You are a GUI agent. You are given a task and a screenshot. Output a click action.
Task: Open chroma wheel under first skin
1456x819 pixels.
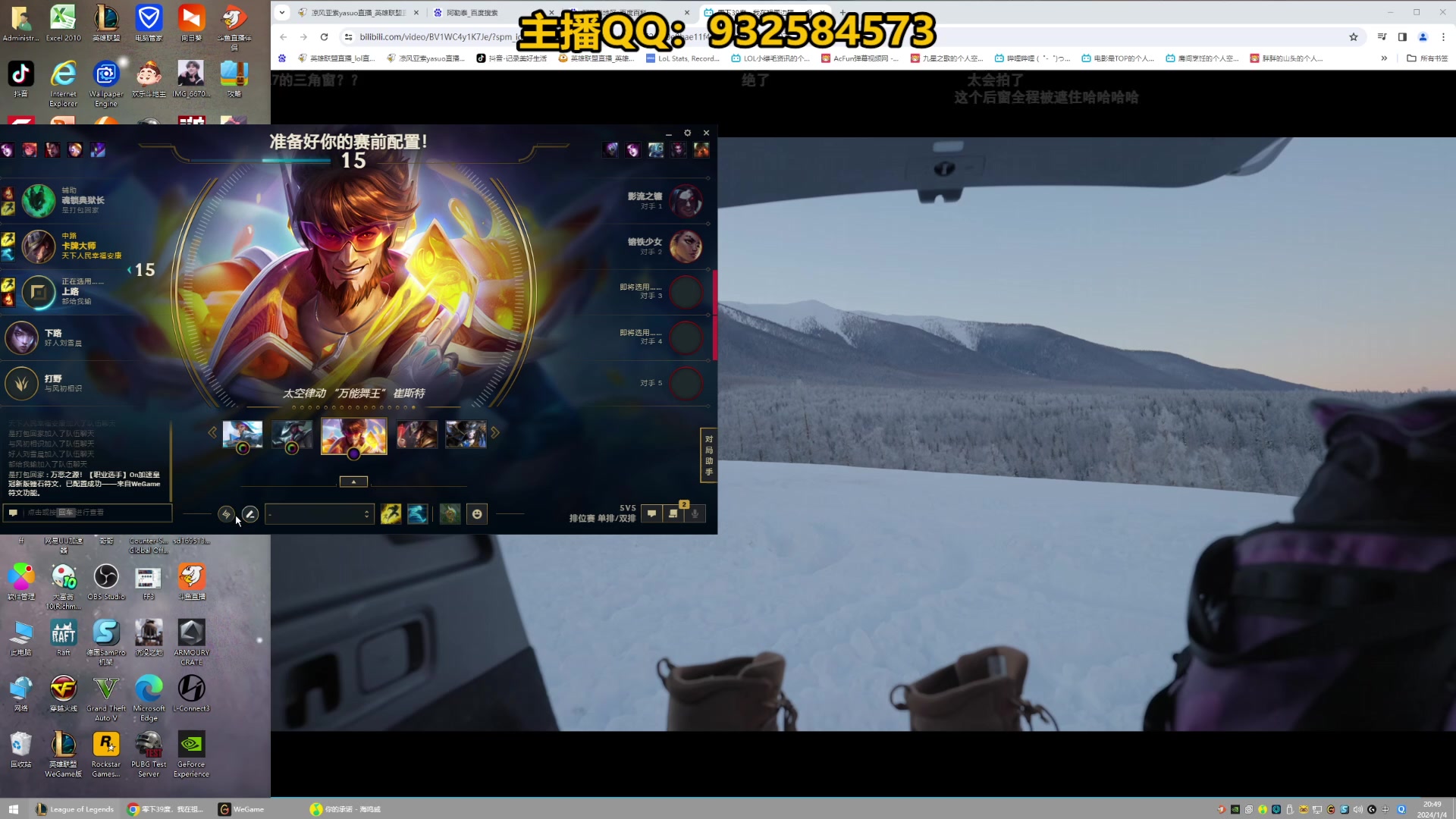click(243, 448)
